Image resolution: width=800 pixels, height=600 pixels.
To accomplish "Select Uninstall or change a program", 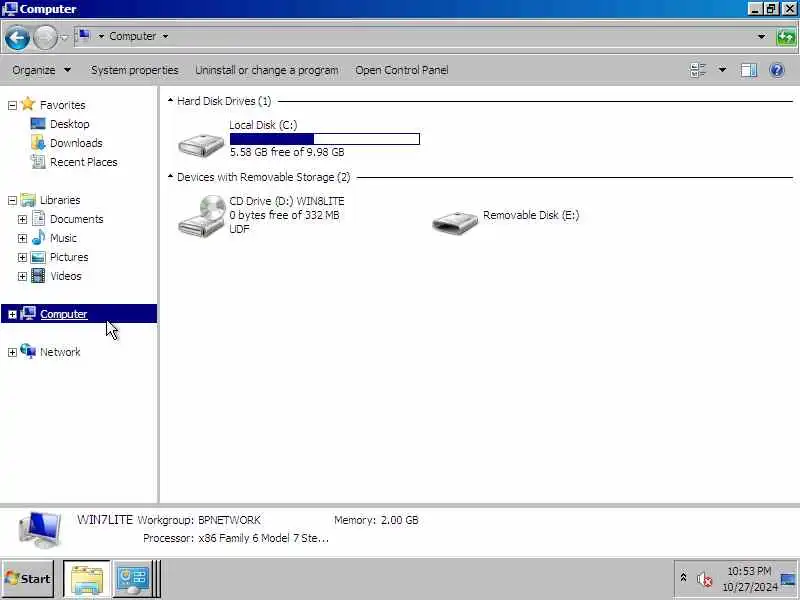I will point(267,70).
